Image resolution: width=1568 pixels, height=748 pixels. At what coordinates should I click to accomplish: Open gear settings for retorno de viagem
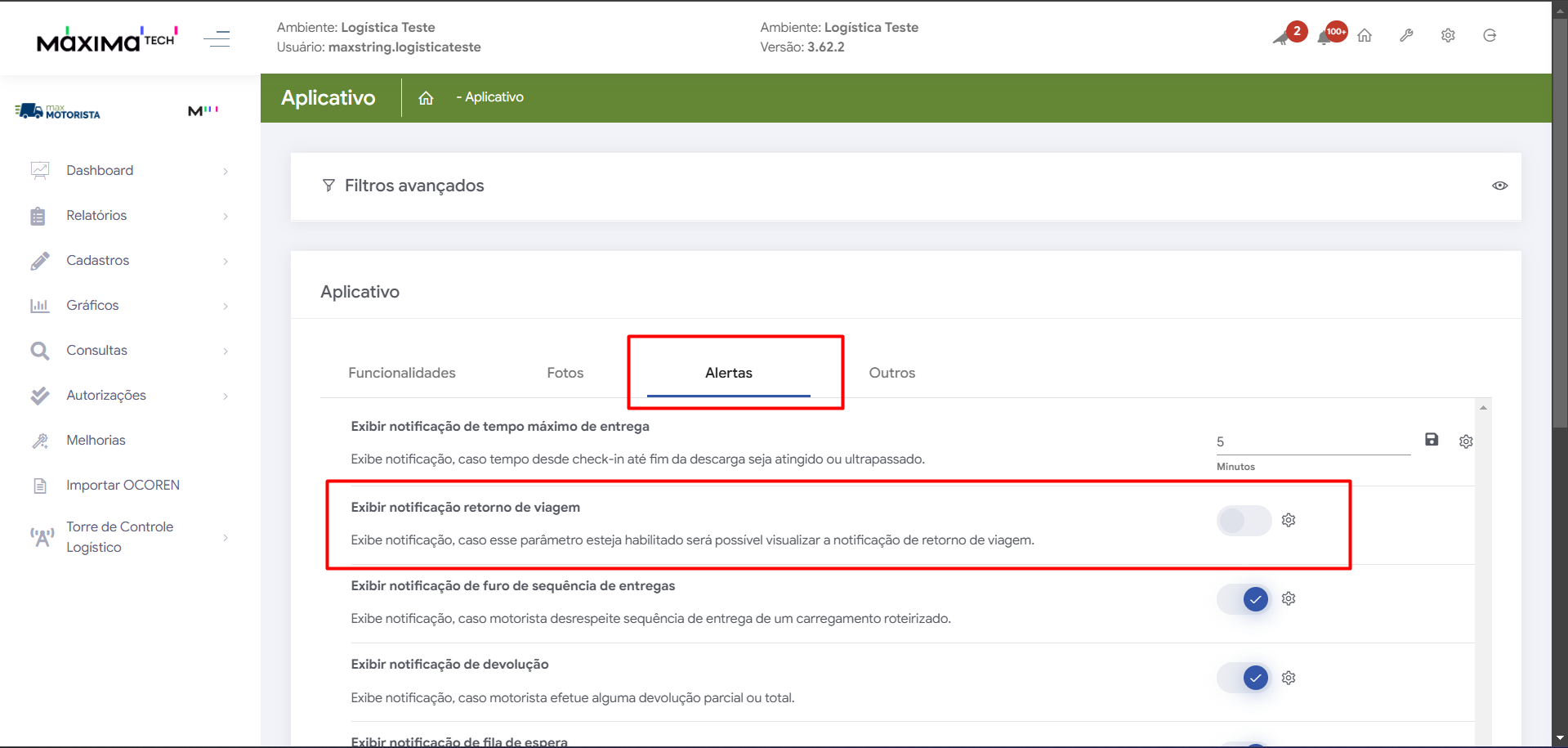(x=1289, y=521)
